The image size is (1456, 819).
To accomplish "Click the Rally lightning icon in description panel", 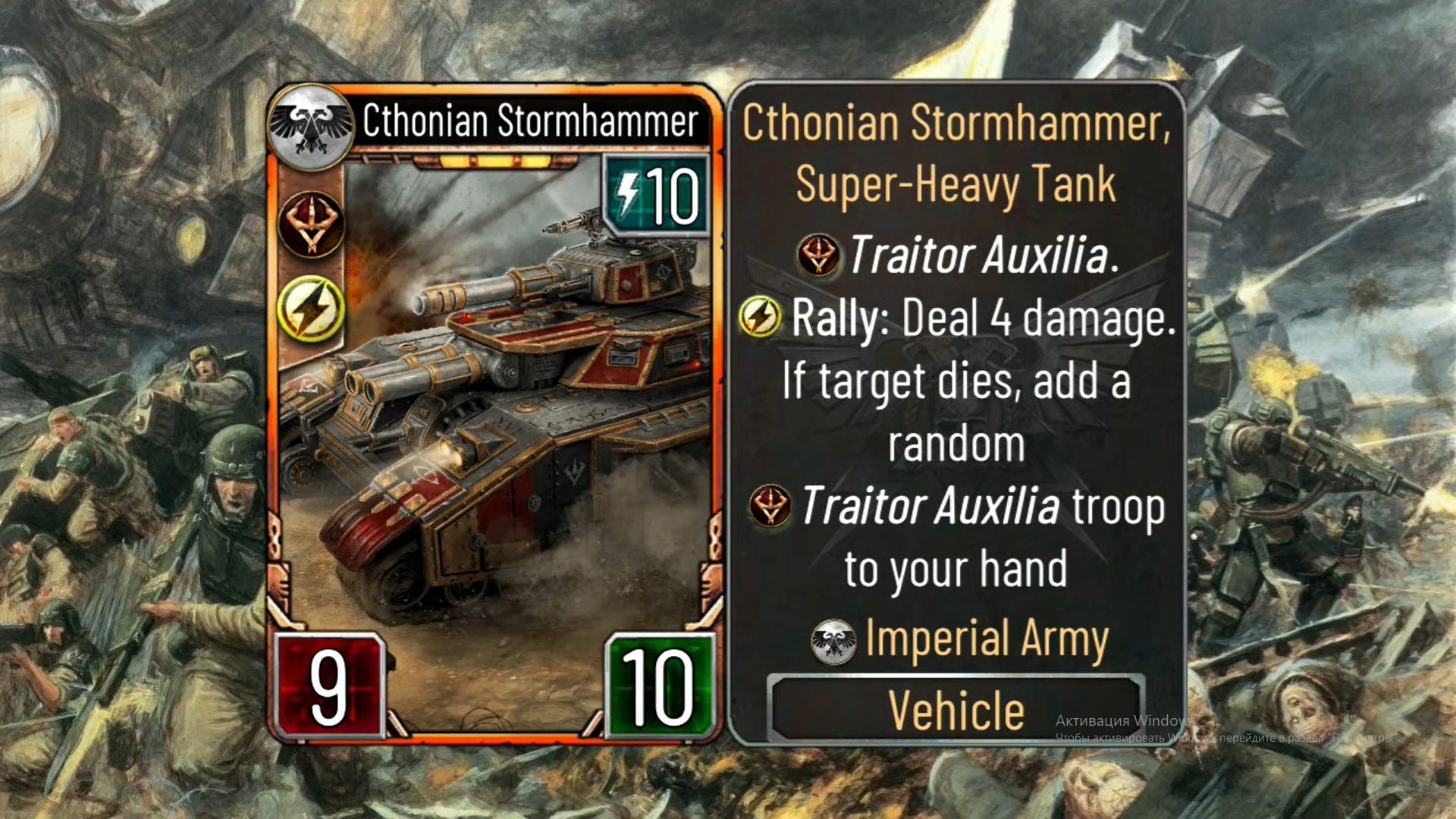I will (x=760, y=317).
